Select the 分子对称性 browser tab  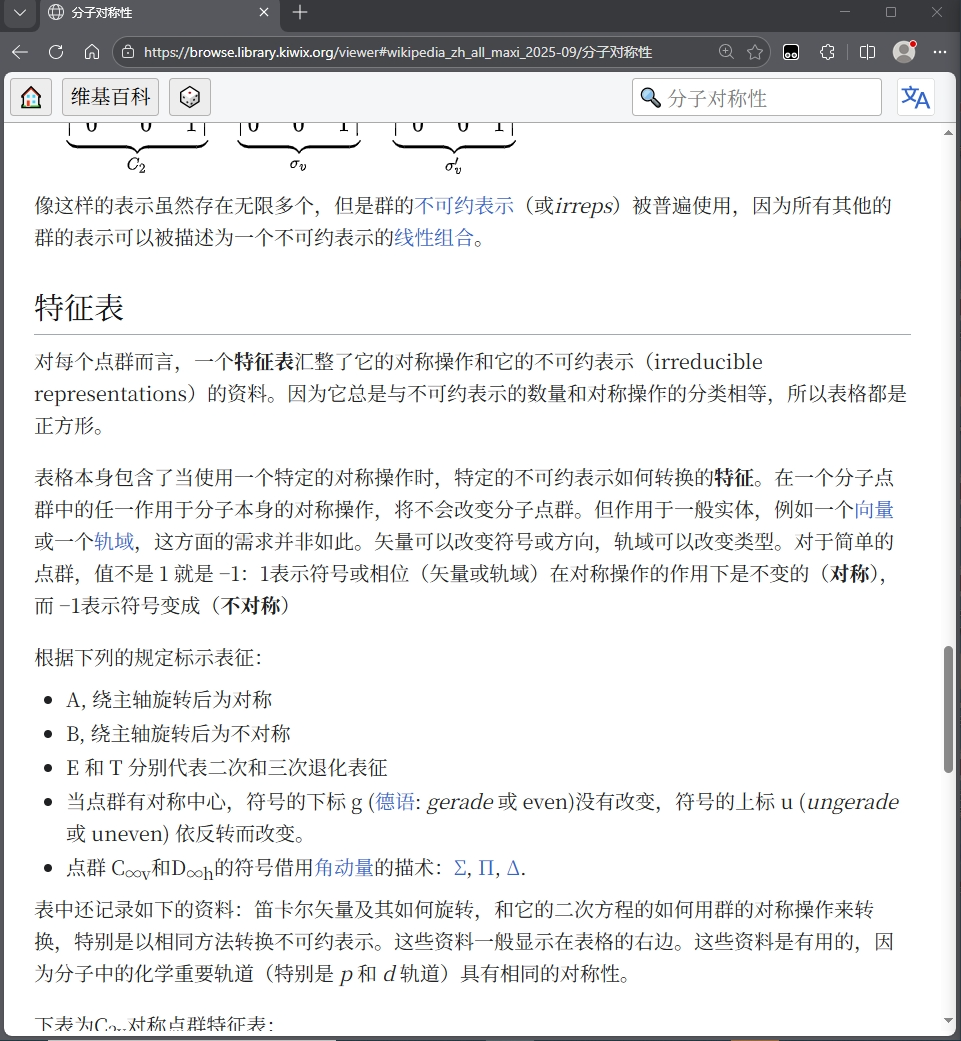point(150,13)
